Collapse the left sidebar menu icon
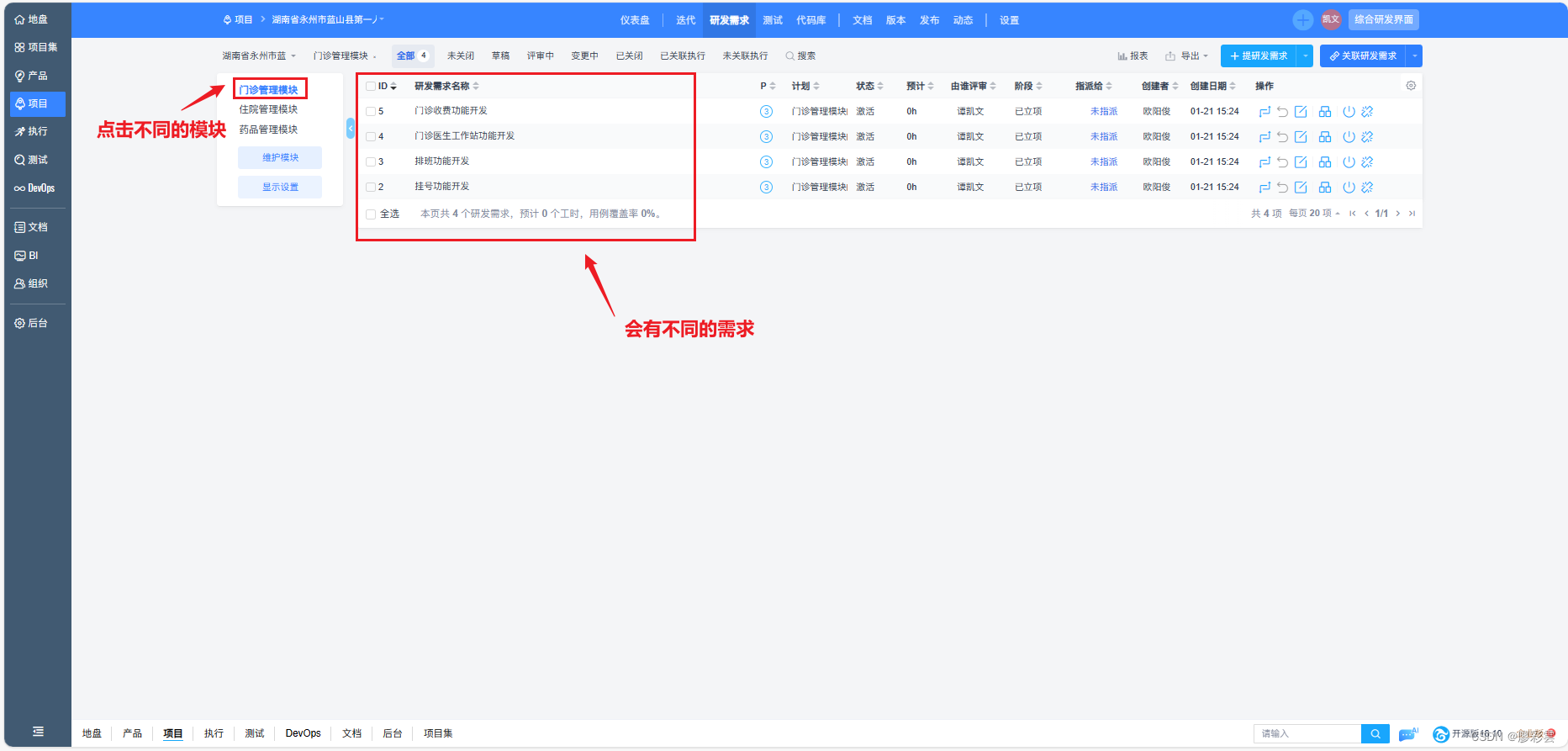This screenshot has width=1568, height=751. coord(38,732)
